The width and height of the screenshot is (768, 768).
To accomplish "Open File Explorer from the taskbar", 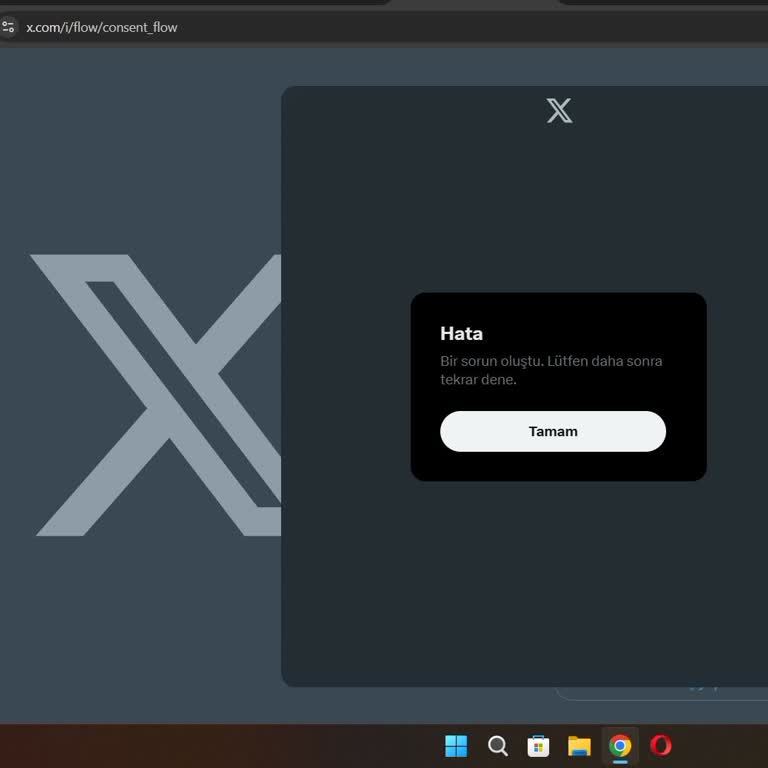I will (x=579, y=745).
